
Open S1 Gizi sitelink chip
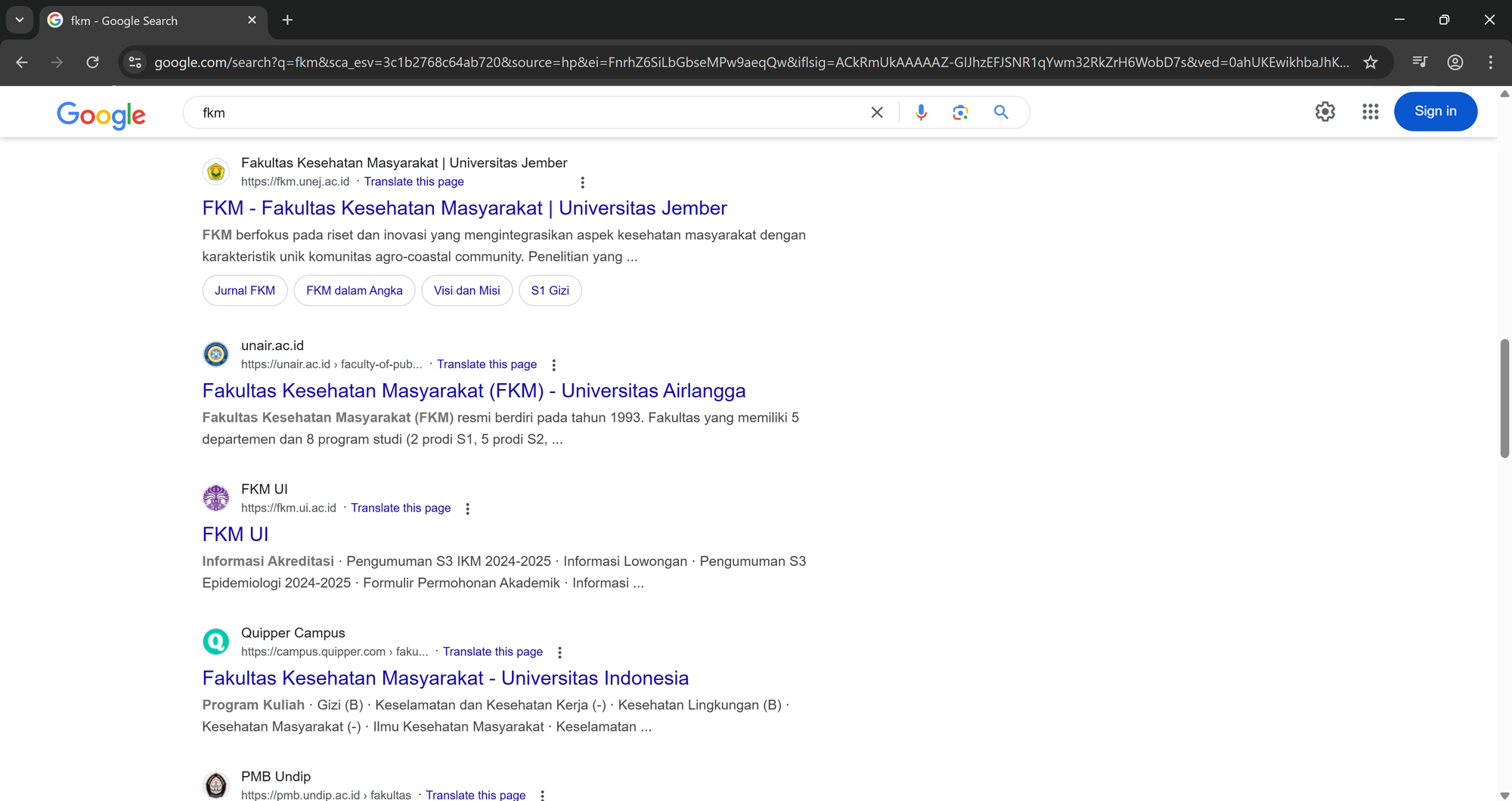coord(550,290)
